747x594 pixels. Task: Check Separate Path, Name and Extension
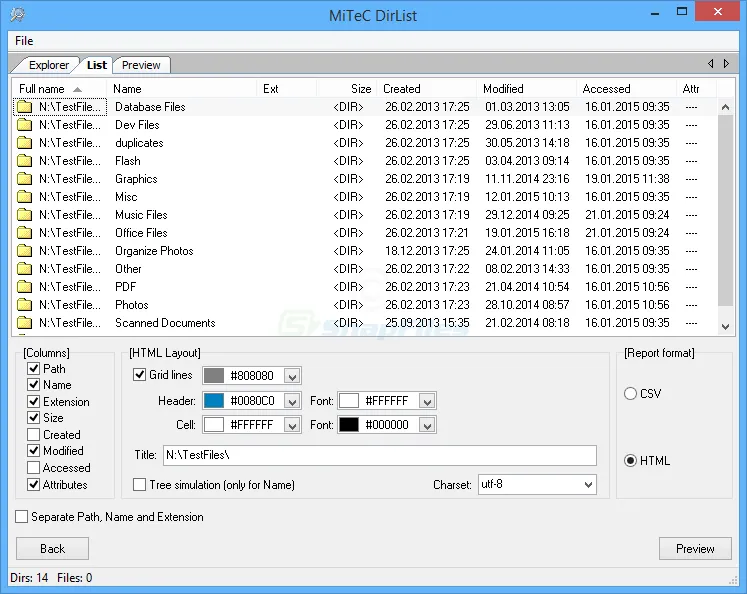pyautogui.click(x=21, y=517)
